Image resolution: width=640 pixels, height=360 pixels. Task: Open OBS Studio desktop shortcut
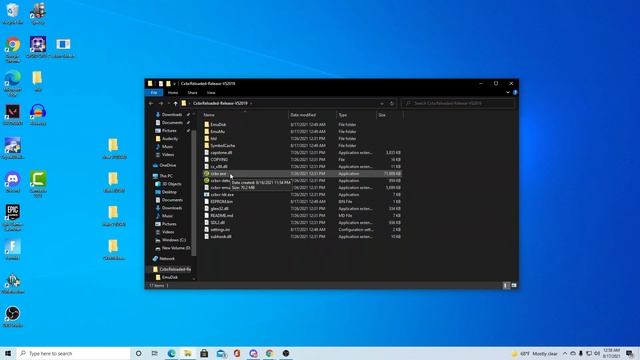tap(13, 317)
